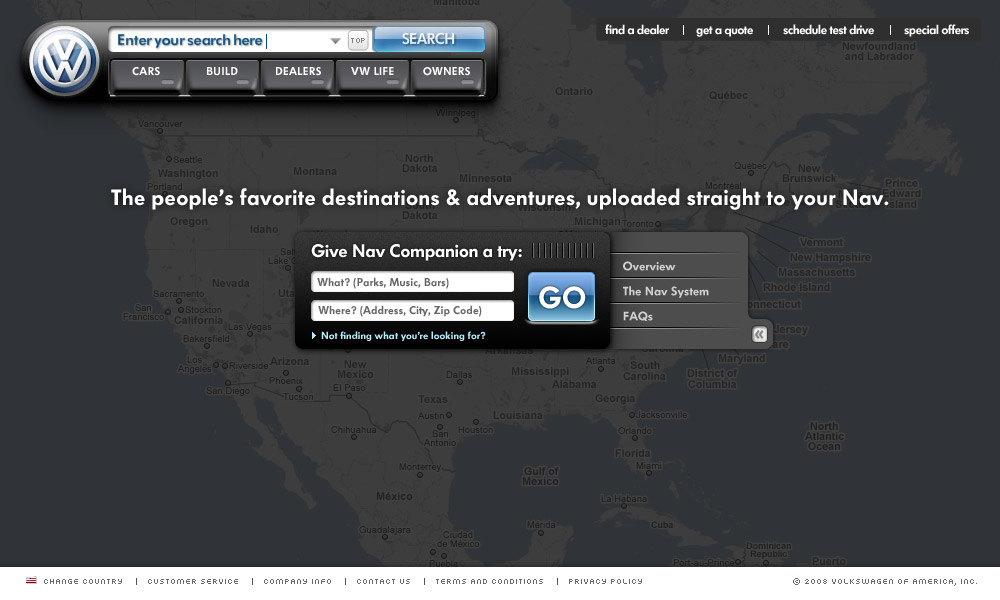
Task: Open the 'special offers' link
Action: 936,30
